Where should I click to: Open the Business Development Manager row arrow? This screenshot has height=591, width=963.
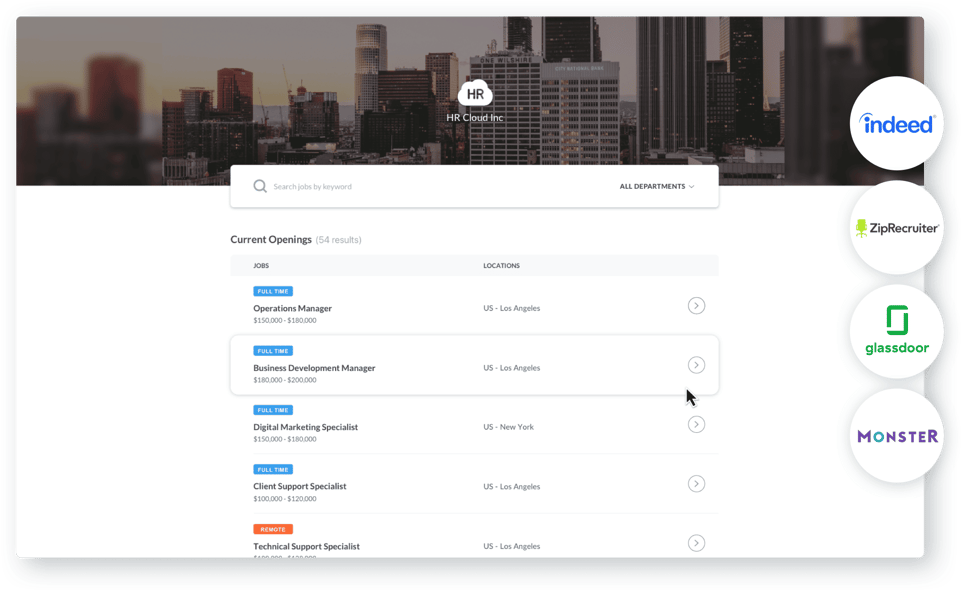(x=696, y=365)
